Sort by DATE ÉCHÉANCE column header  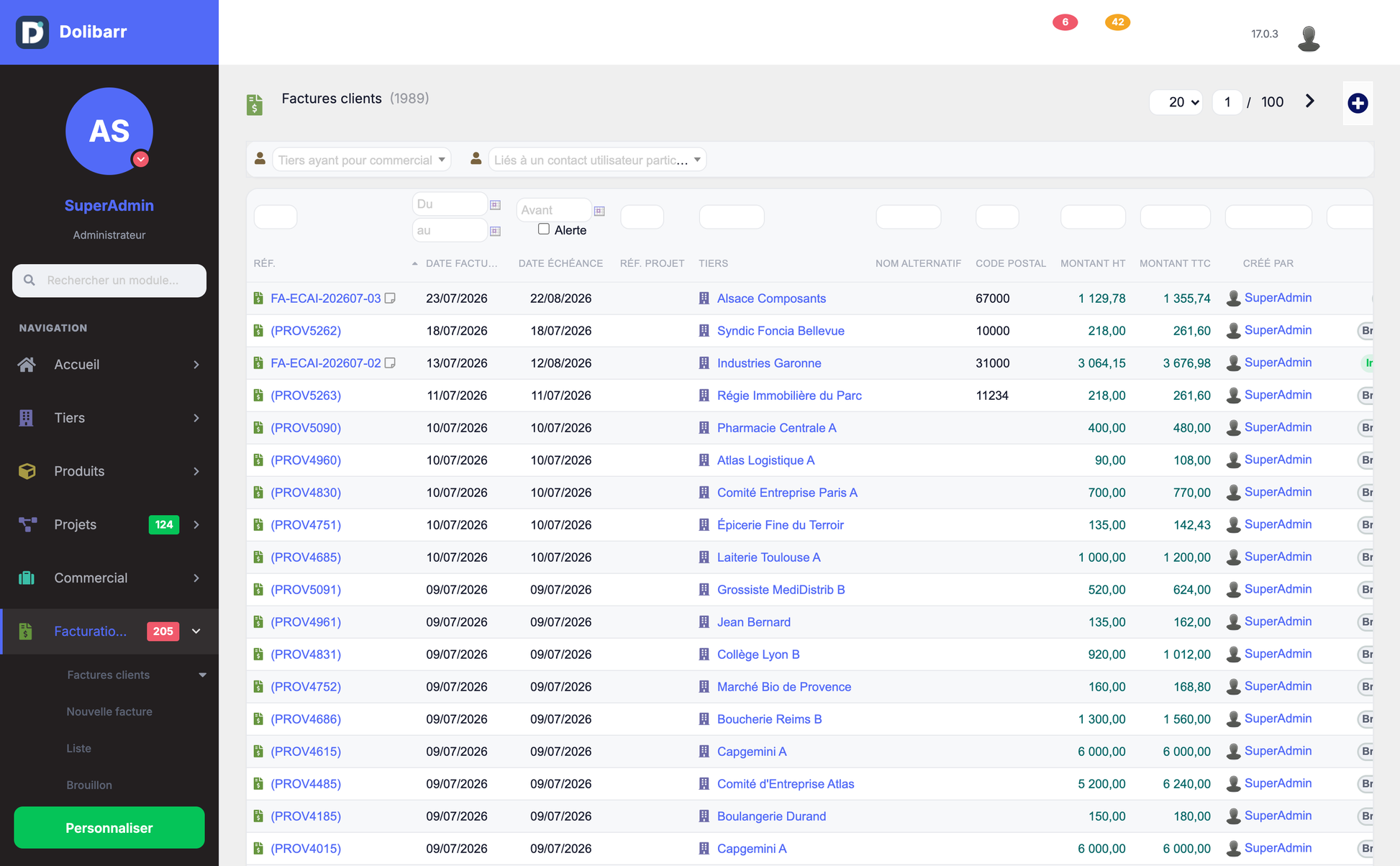[x=560, y=263]
